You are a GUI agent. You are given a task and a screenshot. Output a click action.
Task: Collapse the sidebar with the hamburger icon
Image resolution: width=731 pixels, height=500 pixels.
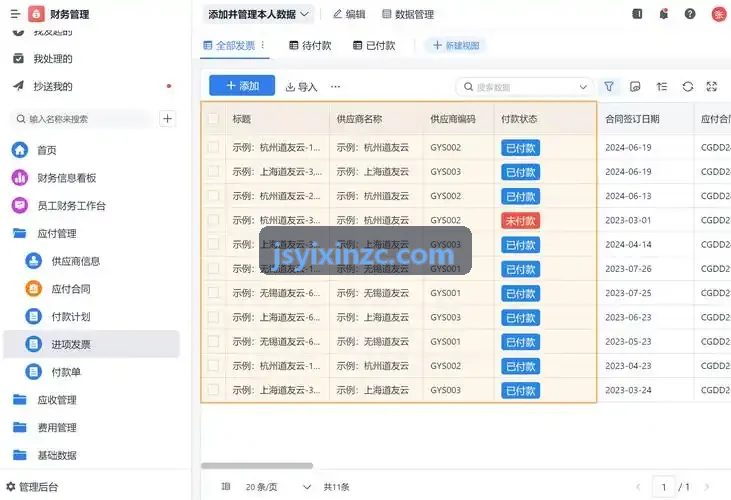tap(15, 14)
